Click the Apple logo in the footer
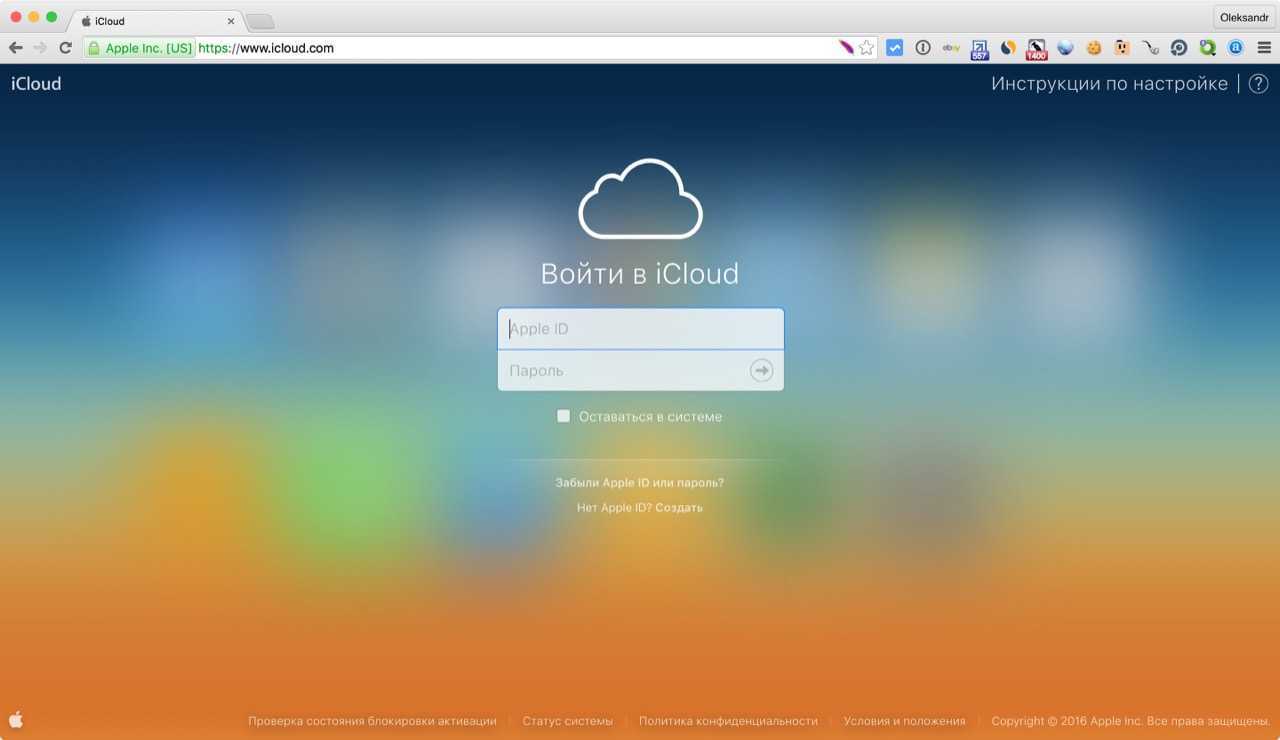Viewport: 1280px width, 740px height. coord(16,720)
